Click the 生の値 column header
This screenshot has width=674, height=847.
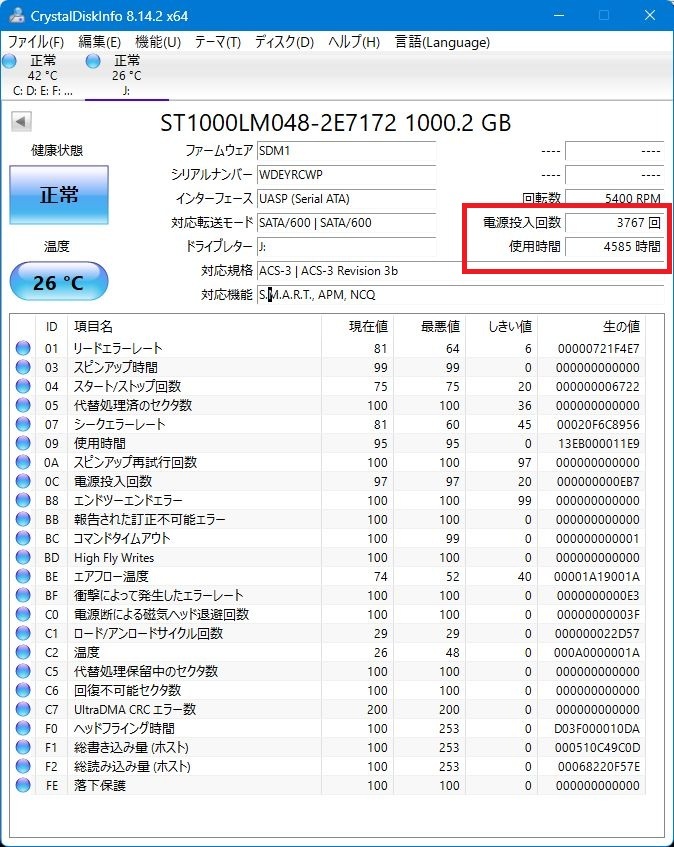[x=620, y=327]
